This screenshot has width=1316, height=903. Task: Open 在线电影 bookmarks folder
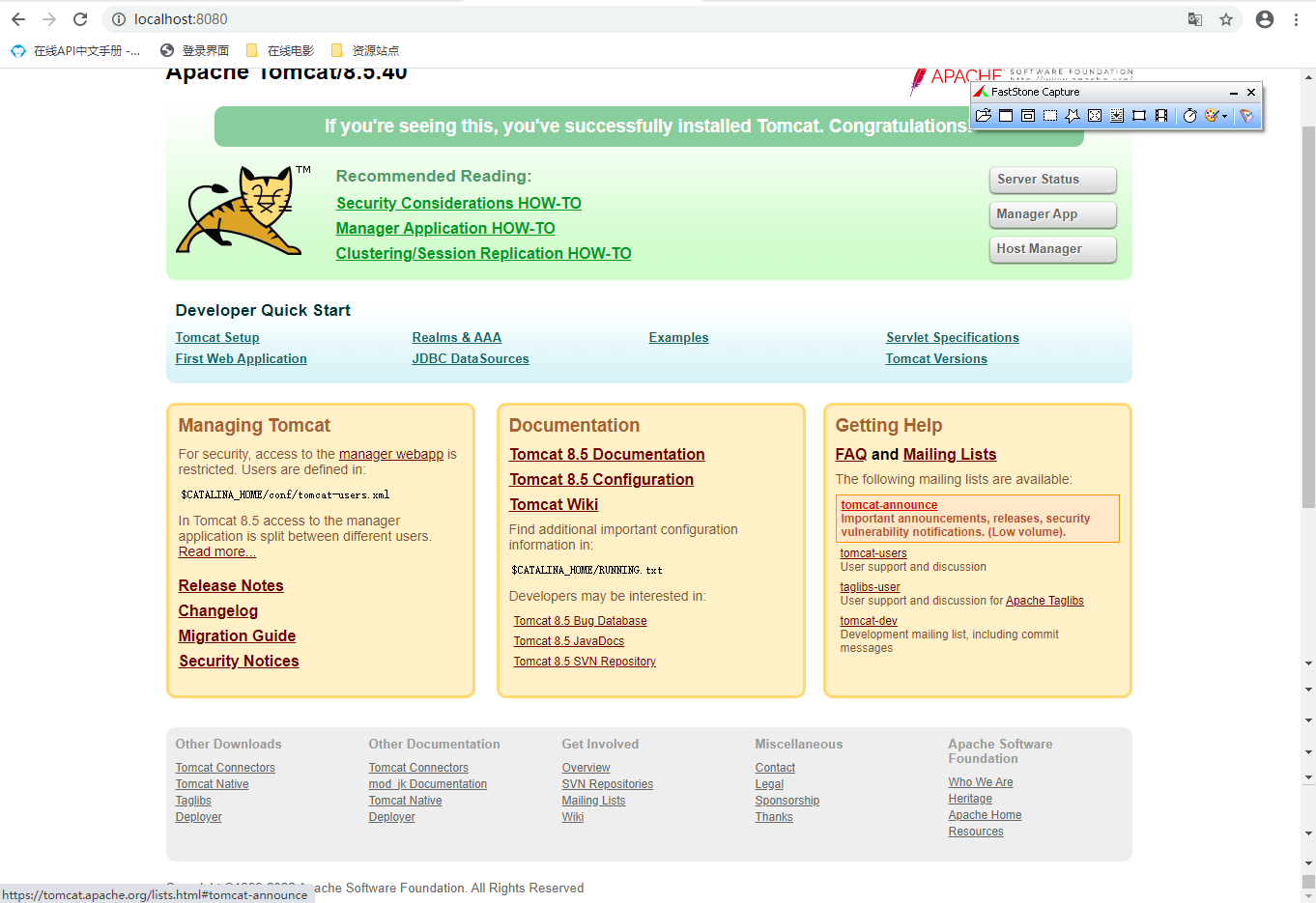(281, 50)
